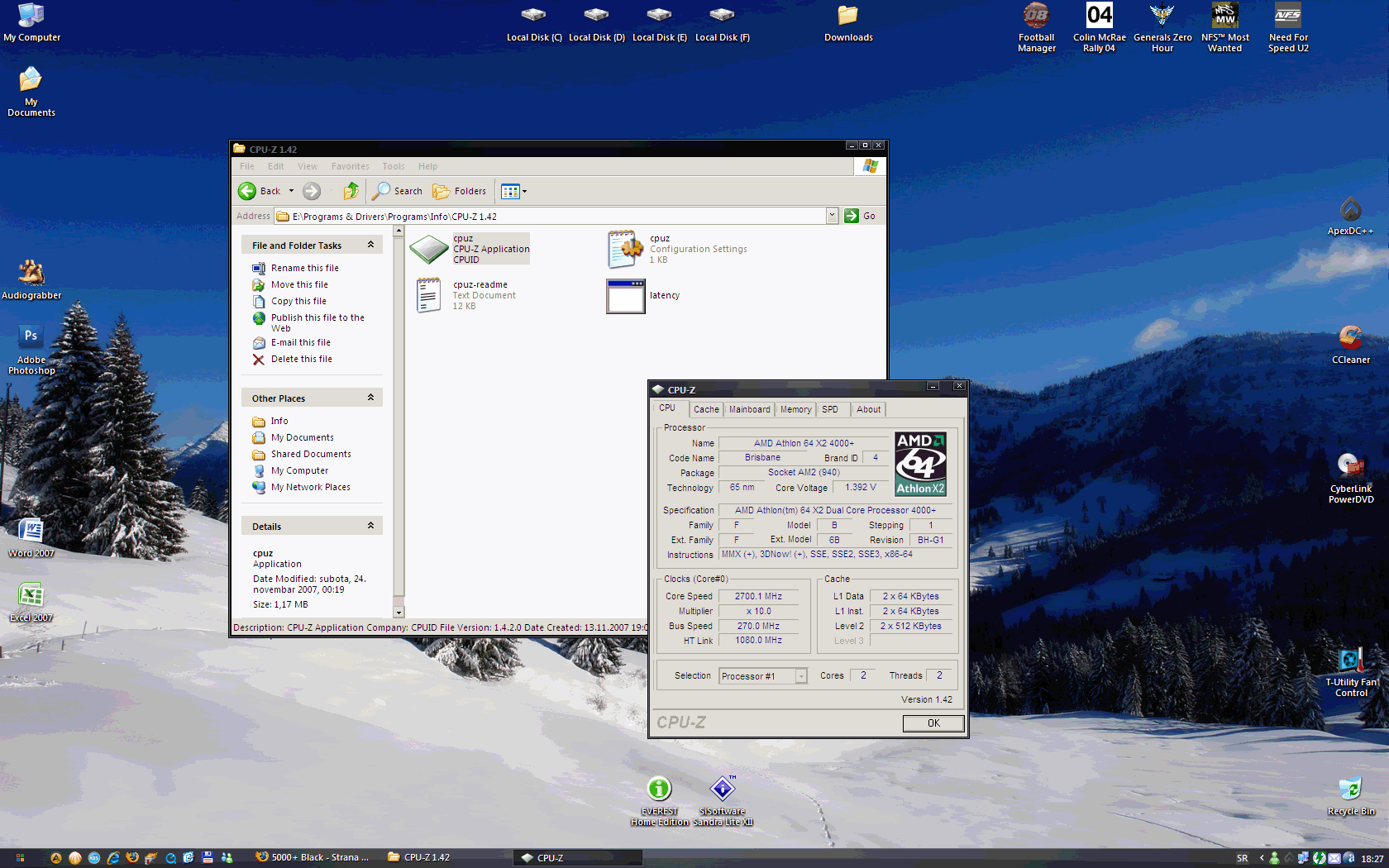
Task: Click the Explorer address path field
Action: 550,216
